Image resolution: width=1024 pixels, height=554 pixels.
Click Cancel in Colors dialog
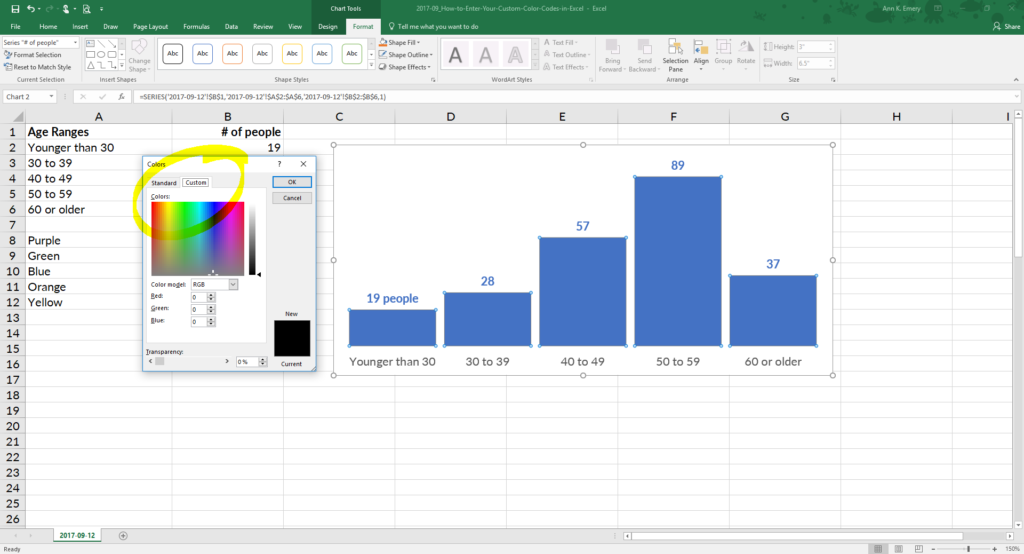[x=292, y=198]
